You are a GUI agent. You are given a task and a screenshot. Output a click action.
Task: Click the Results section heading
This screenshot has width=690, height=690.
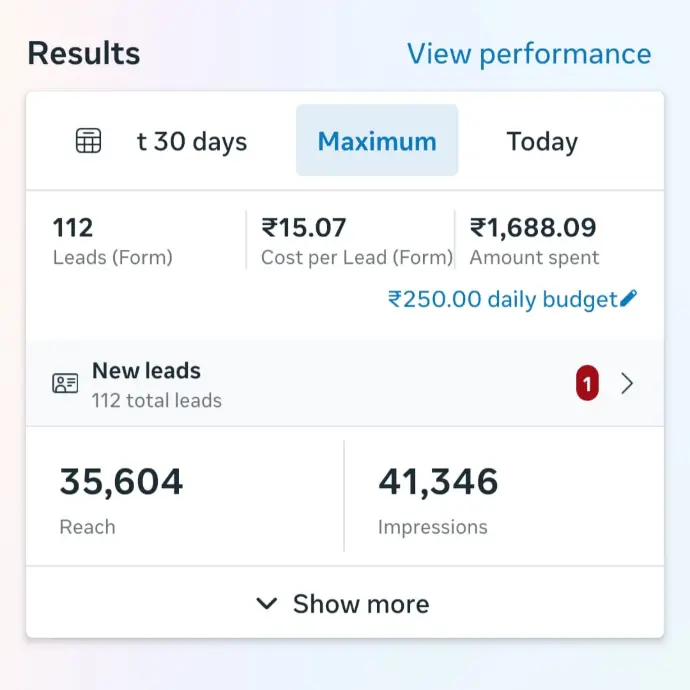(84, 53)
